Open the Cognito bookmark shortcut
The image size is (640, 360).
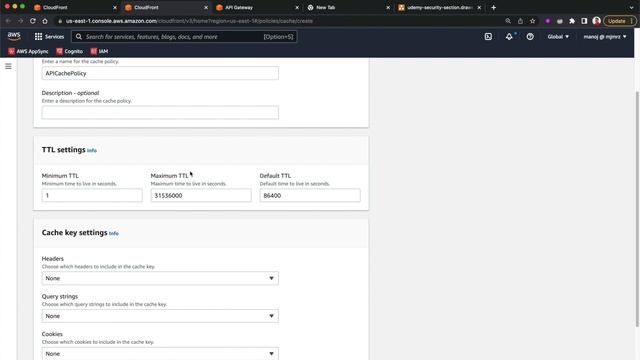[69, 51]
